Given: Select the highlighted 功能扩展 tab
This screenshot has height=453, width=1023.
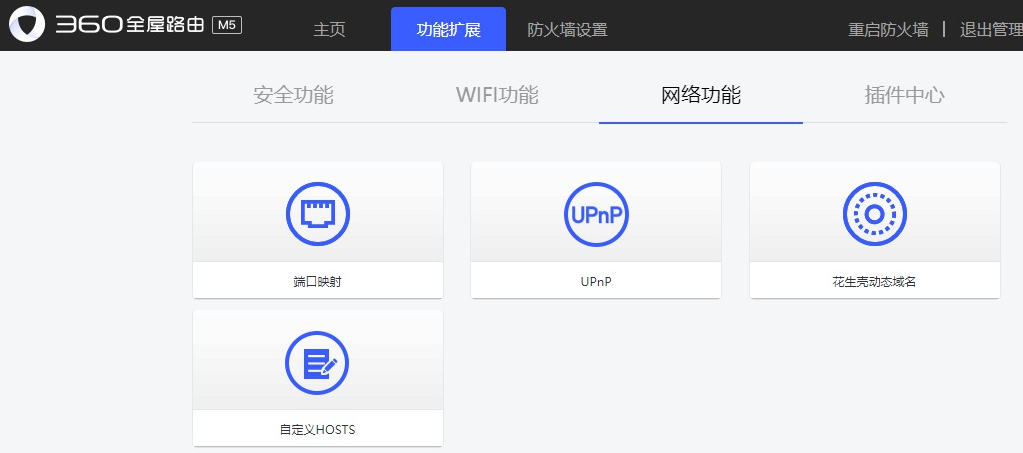Looking at the screenshot, I should 448,29.
